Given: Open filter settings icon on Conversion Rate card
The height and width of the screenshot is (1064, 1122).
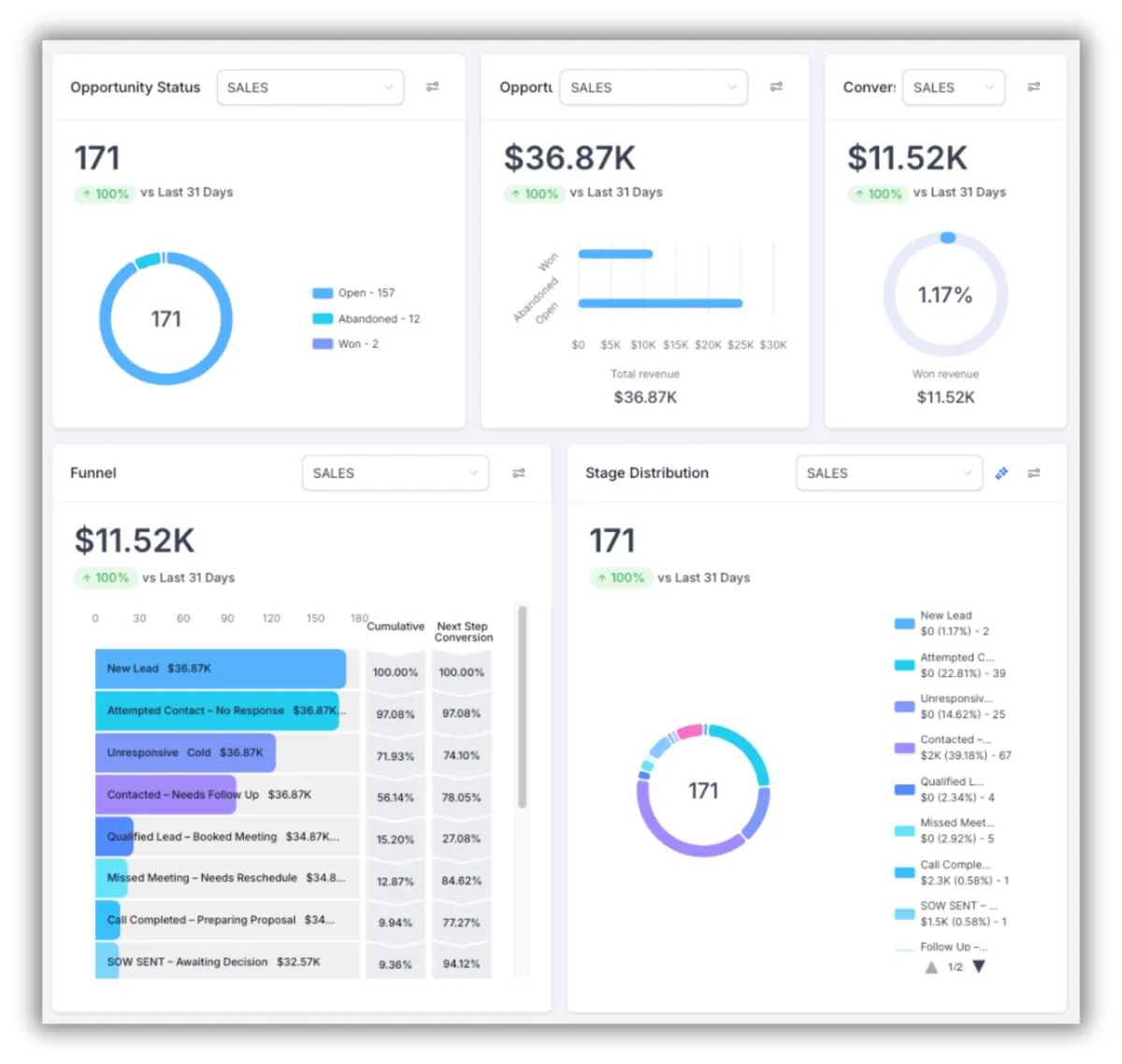Looking at the screenshot, I should coord(1033,87).
